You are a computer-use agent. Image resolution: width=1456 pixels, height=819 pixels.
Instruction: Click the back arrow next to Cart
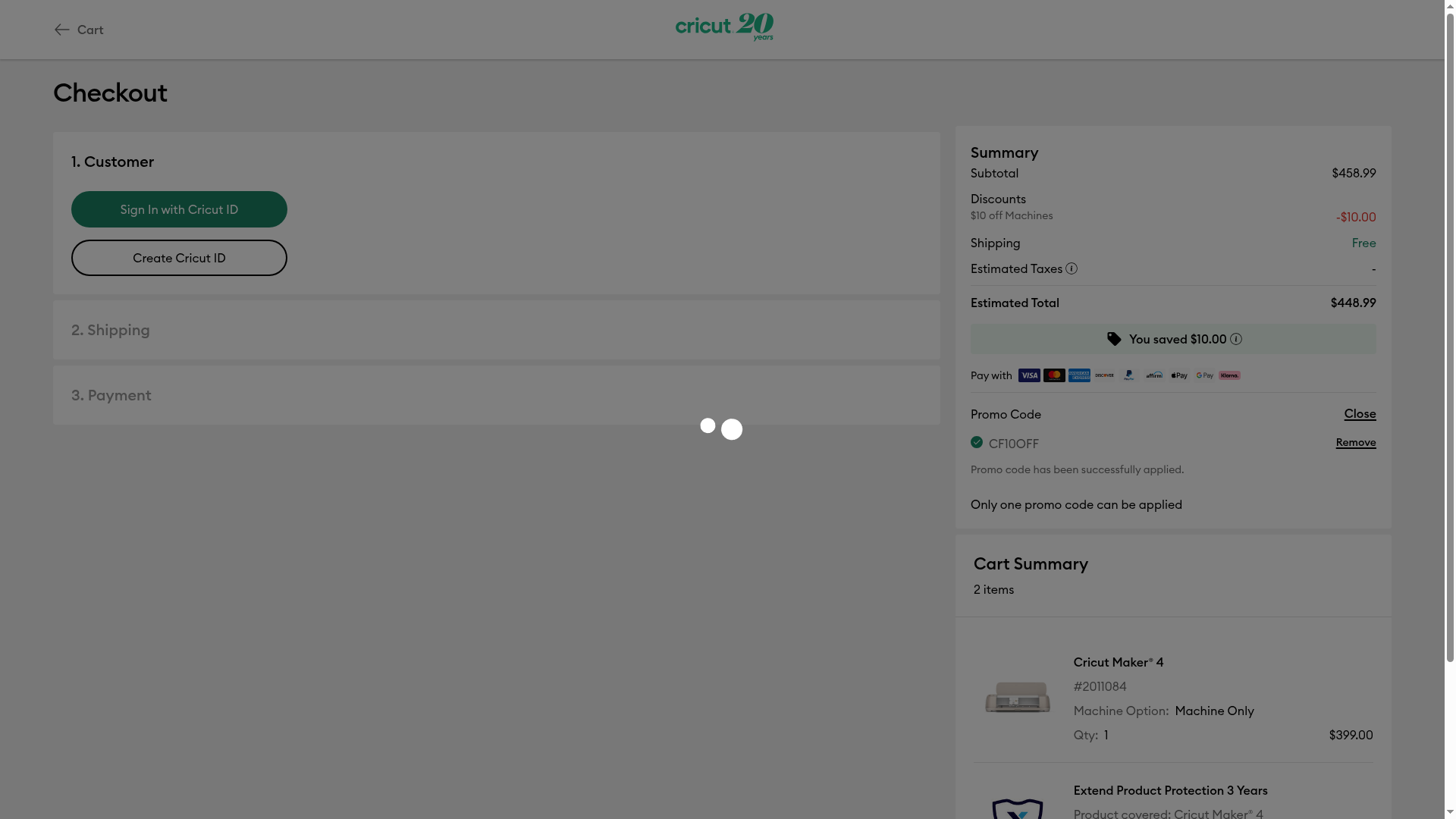(62, 30)
